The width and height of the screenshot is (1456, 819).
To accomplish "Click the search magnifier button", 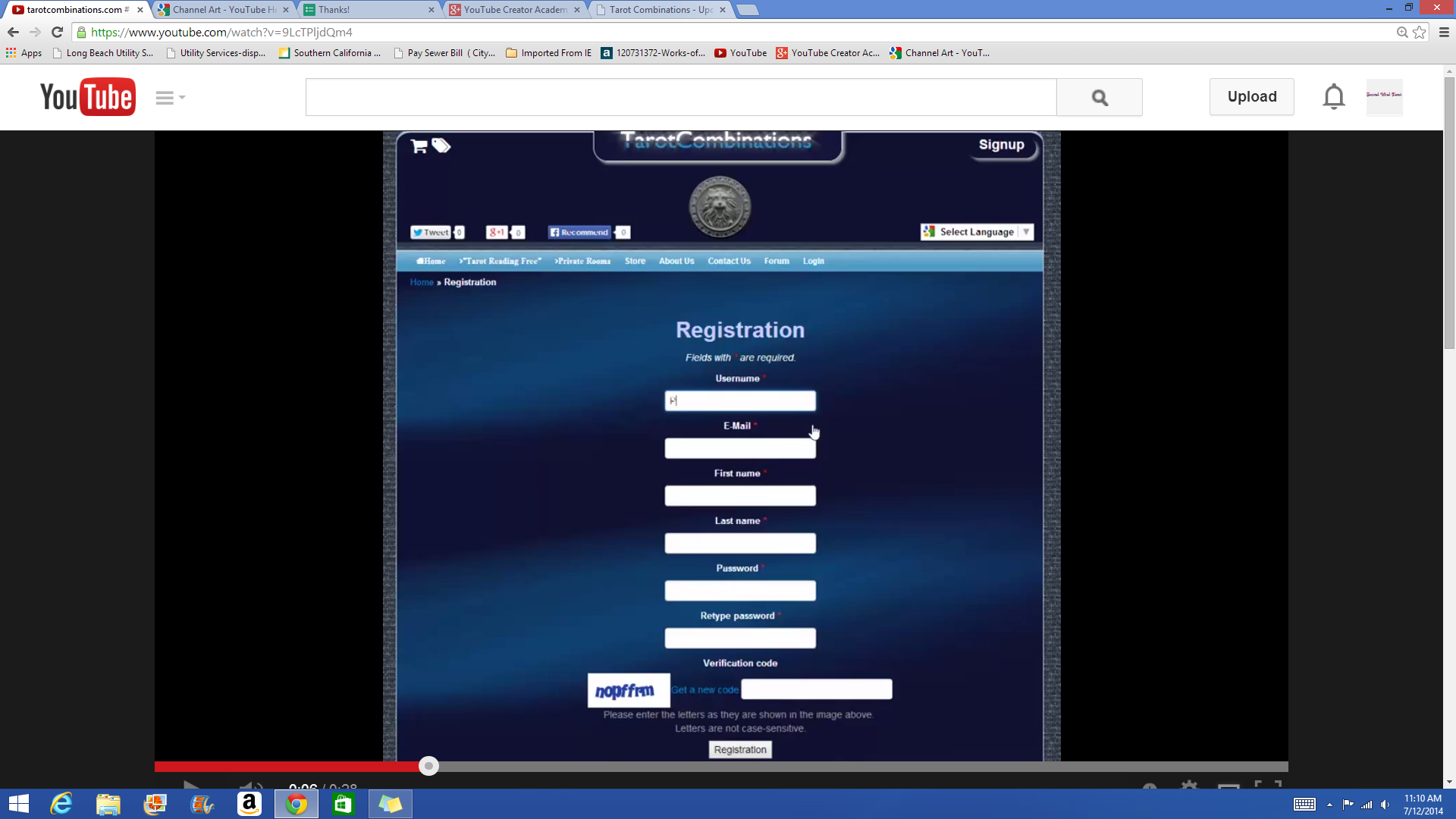I will [x=1099, y=97].
